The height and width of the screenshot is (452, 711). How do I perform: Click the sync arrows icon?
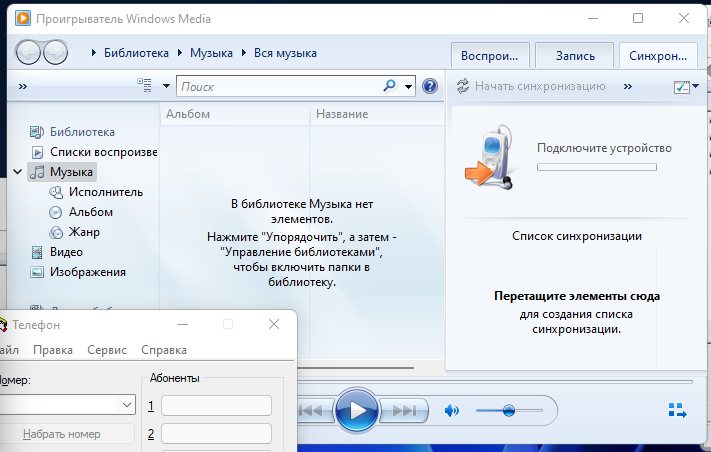tap(463, 86)
